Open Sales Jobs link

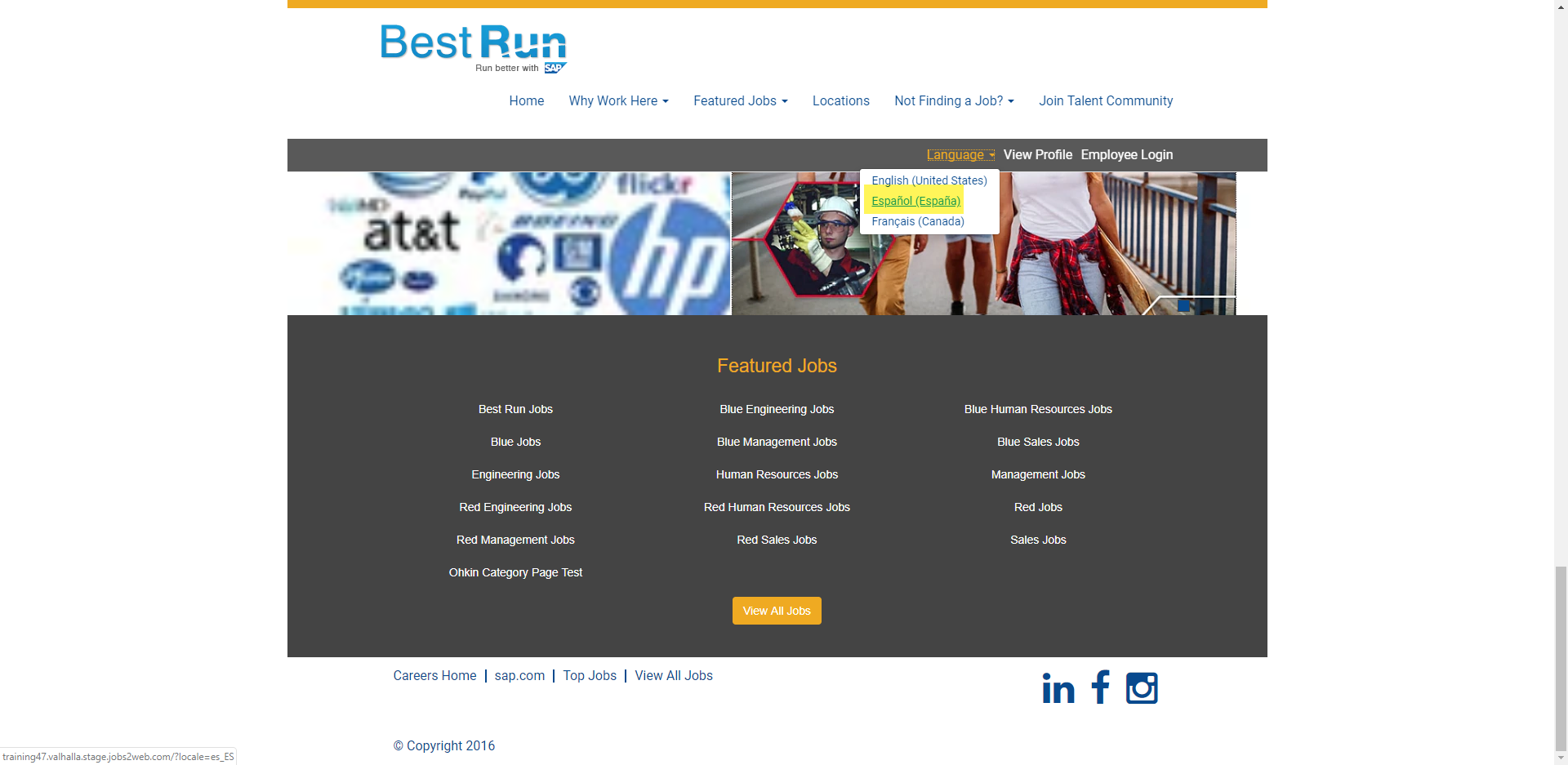[x=1038, y=540]
